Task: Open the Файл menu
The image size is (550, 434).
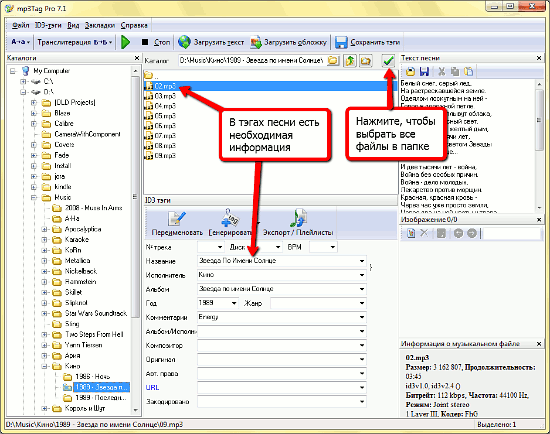Action: 20,25
